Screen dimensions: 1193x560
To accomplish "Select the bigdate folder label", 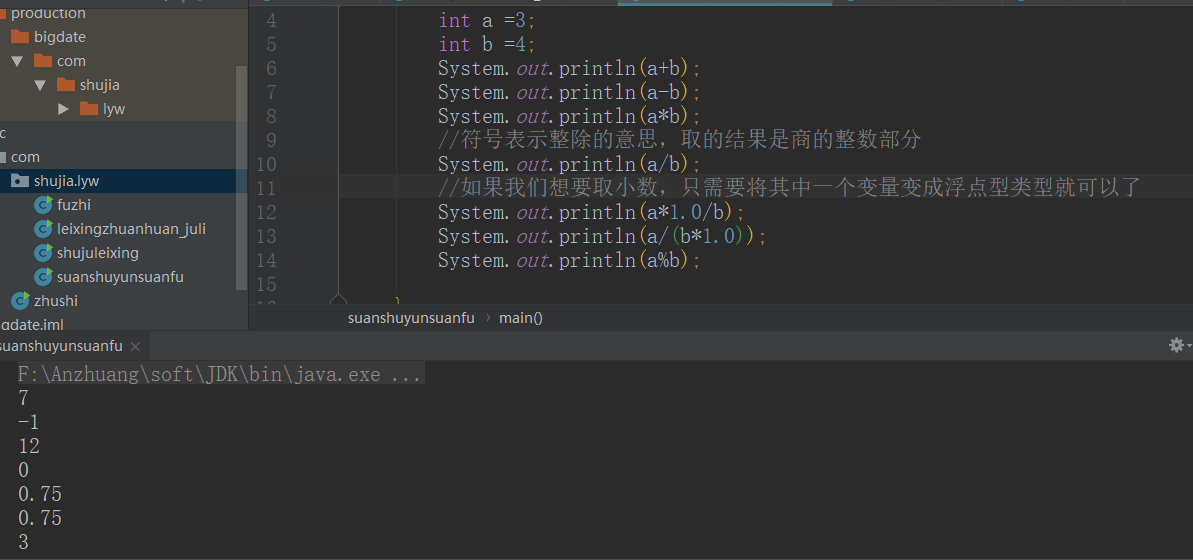I will [59, 37].
